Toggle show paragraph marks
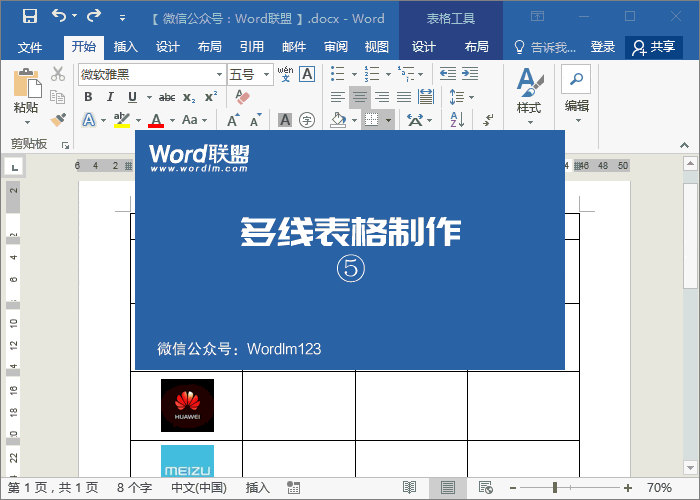This screenshot has height=500, width=700. (x=488, y=120)
